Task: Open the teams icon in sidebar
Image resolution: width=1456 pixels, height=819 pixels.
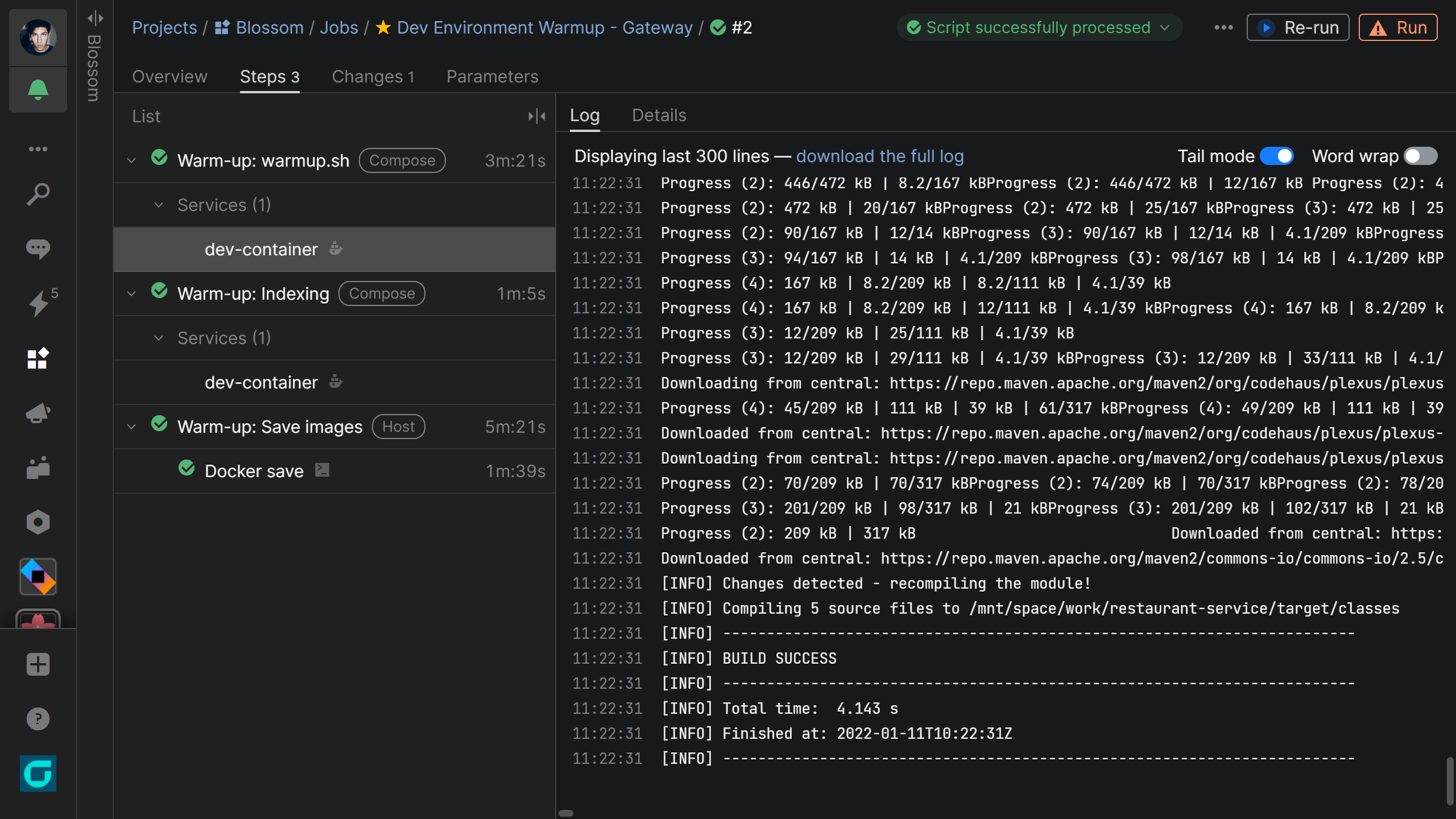Action: [x=38, y=468]
